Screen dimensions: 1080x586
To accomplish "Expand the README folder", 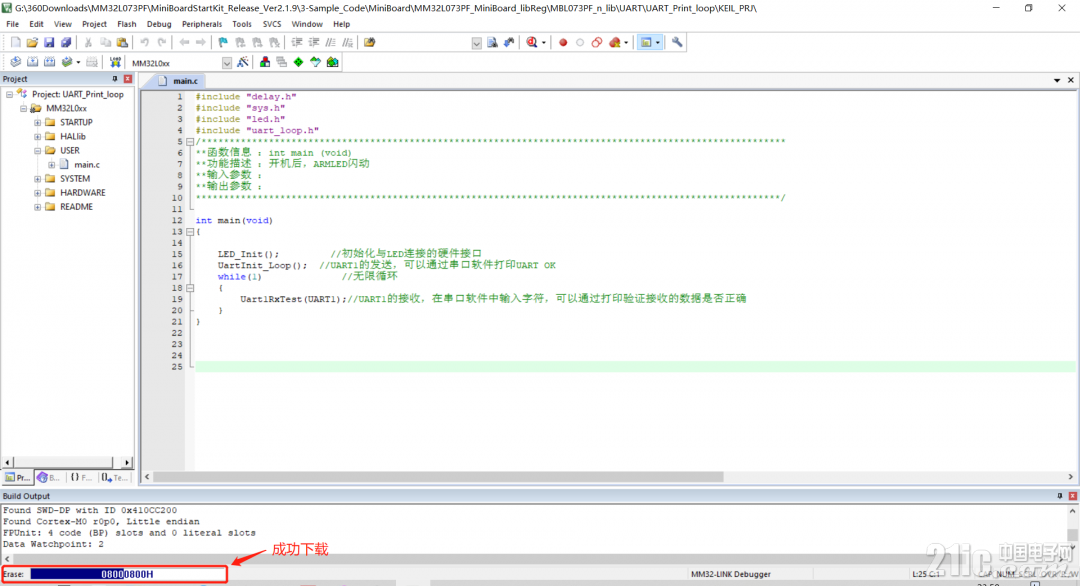I will tap(37, 207).
